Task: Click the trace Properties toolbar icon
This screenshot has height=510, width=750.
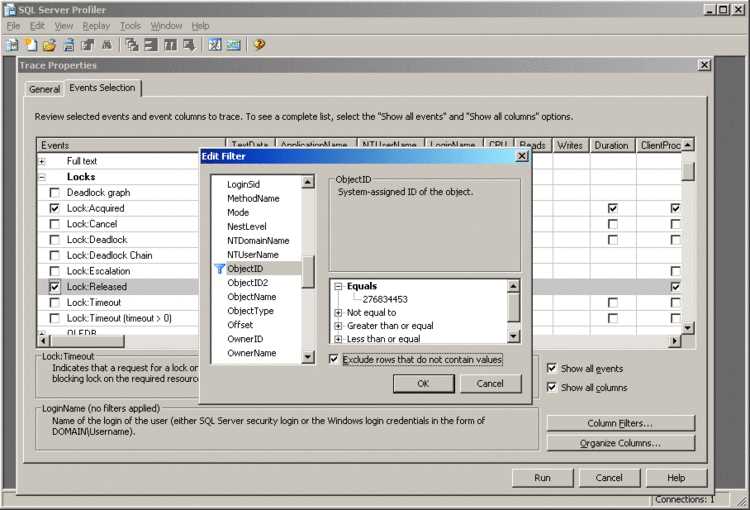Action: click(88, 45)
